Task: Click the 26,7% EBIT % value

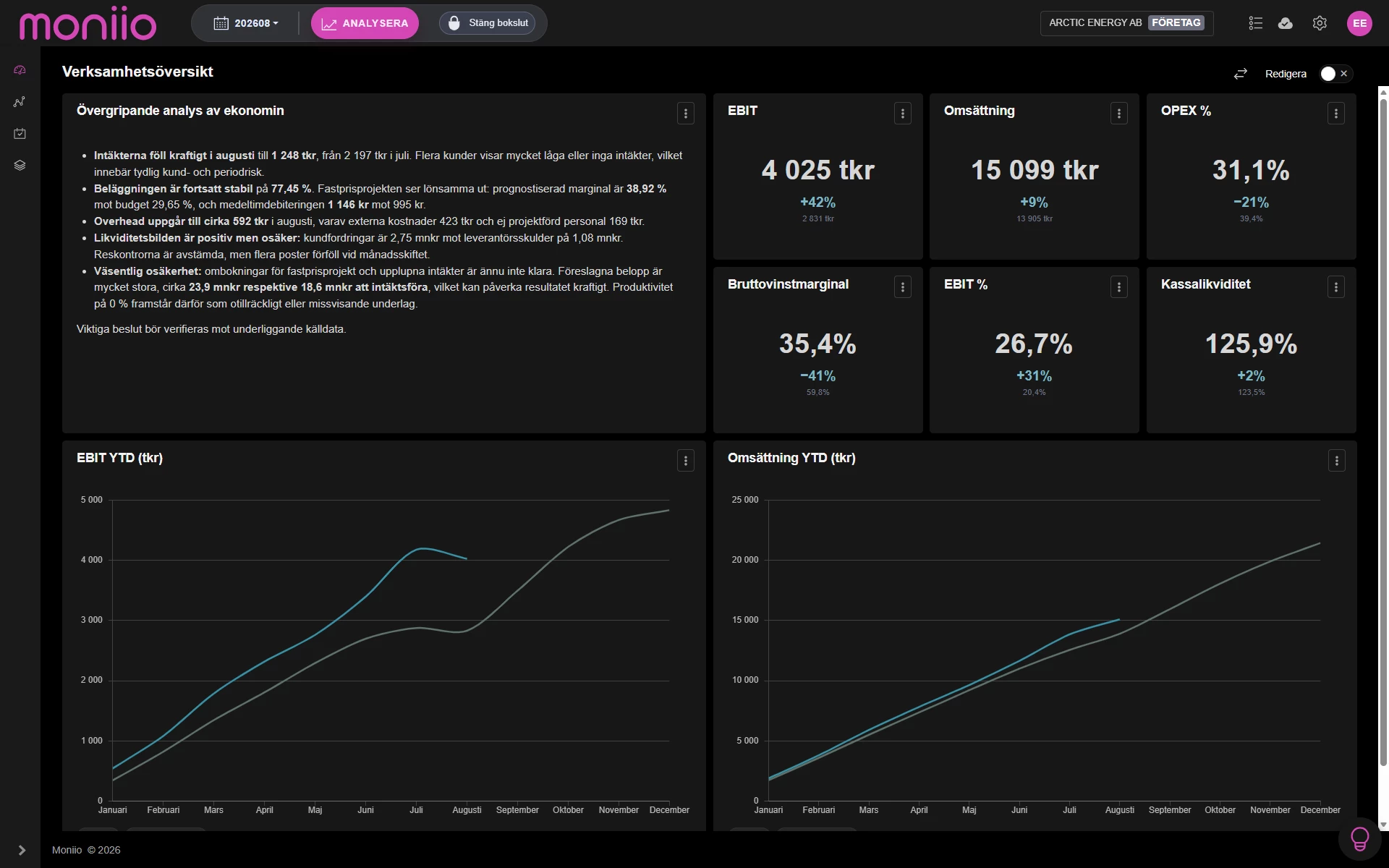Action: tap(1034, 344)
